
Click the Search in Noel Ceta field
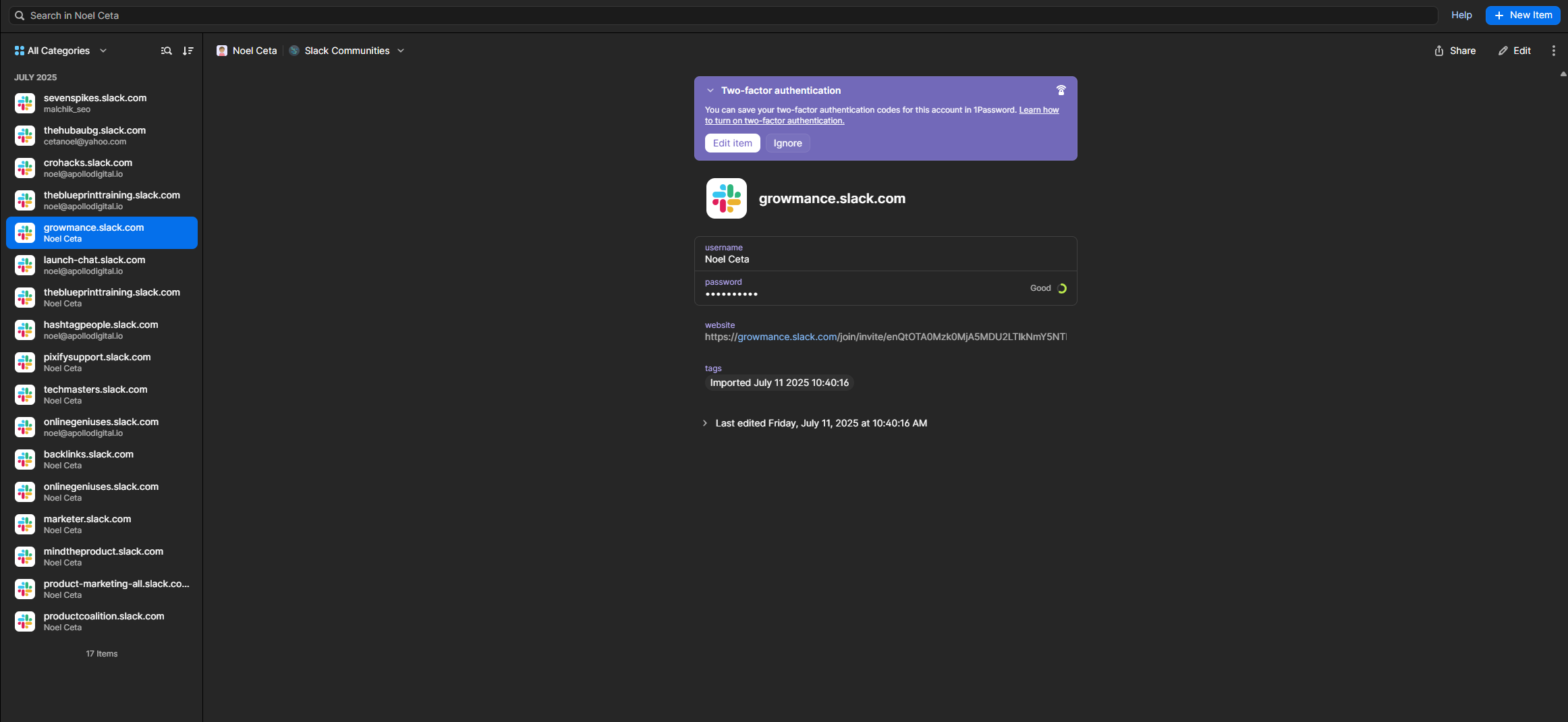pyautogui.click(x=723, y=16)
